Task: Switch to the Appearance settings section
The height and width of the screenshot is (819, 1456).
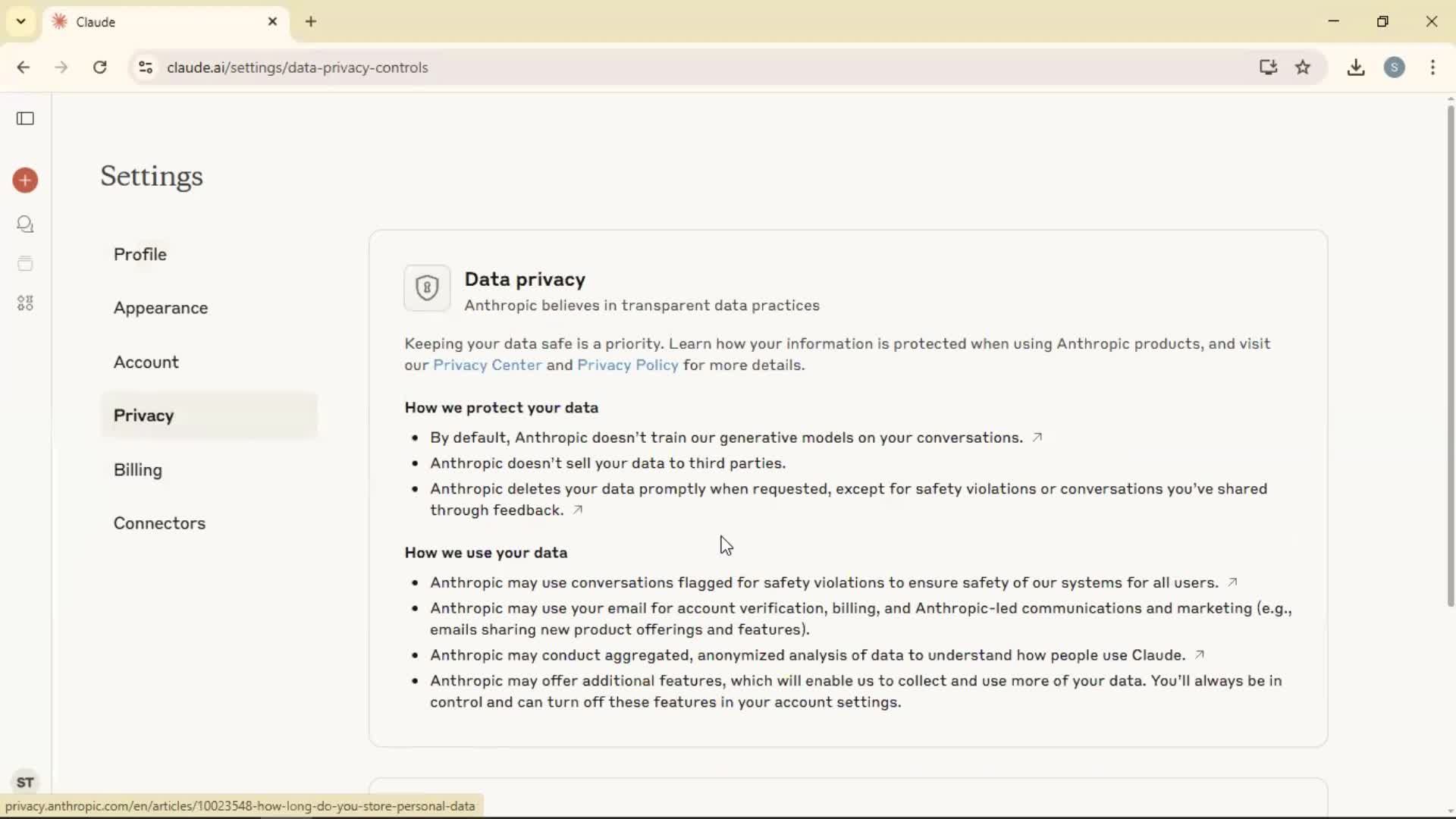Action: tap(161, 308)
